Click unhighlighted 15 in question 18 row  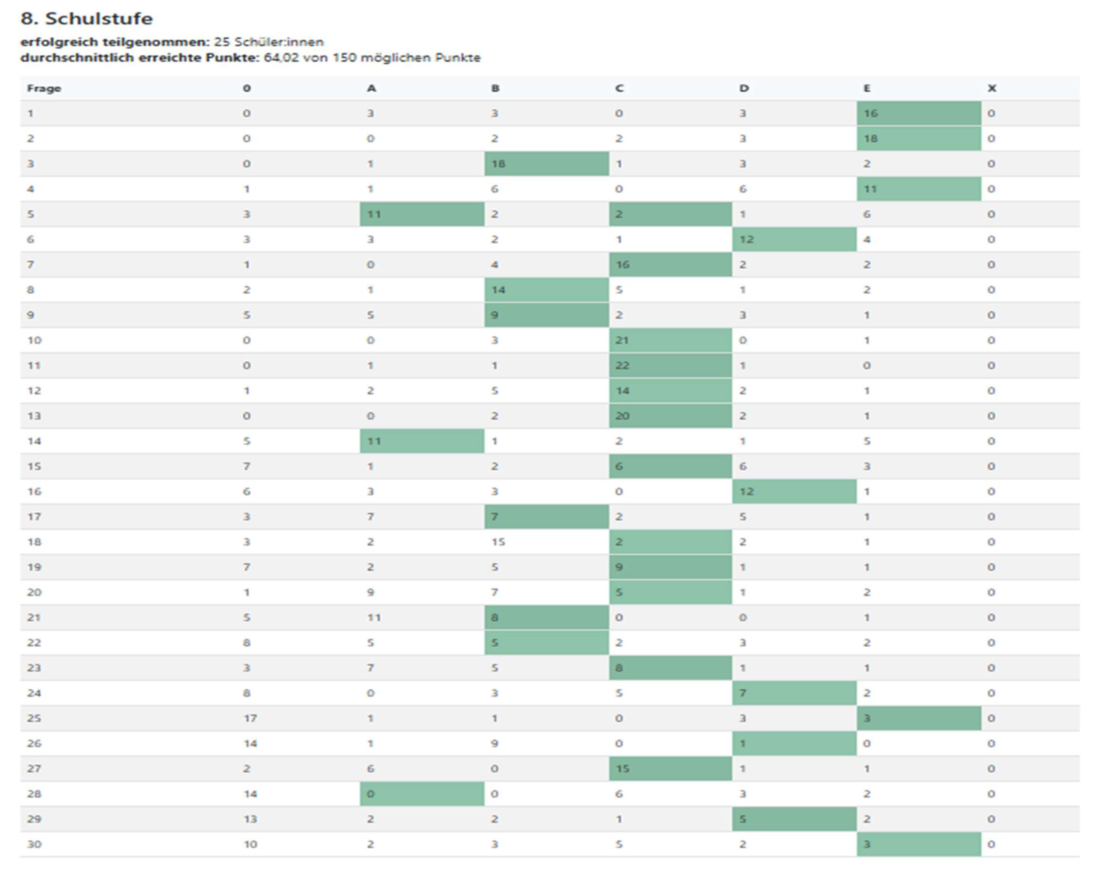click(497, 542)
